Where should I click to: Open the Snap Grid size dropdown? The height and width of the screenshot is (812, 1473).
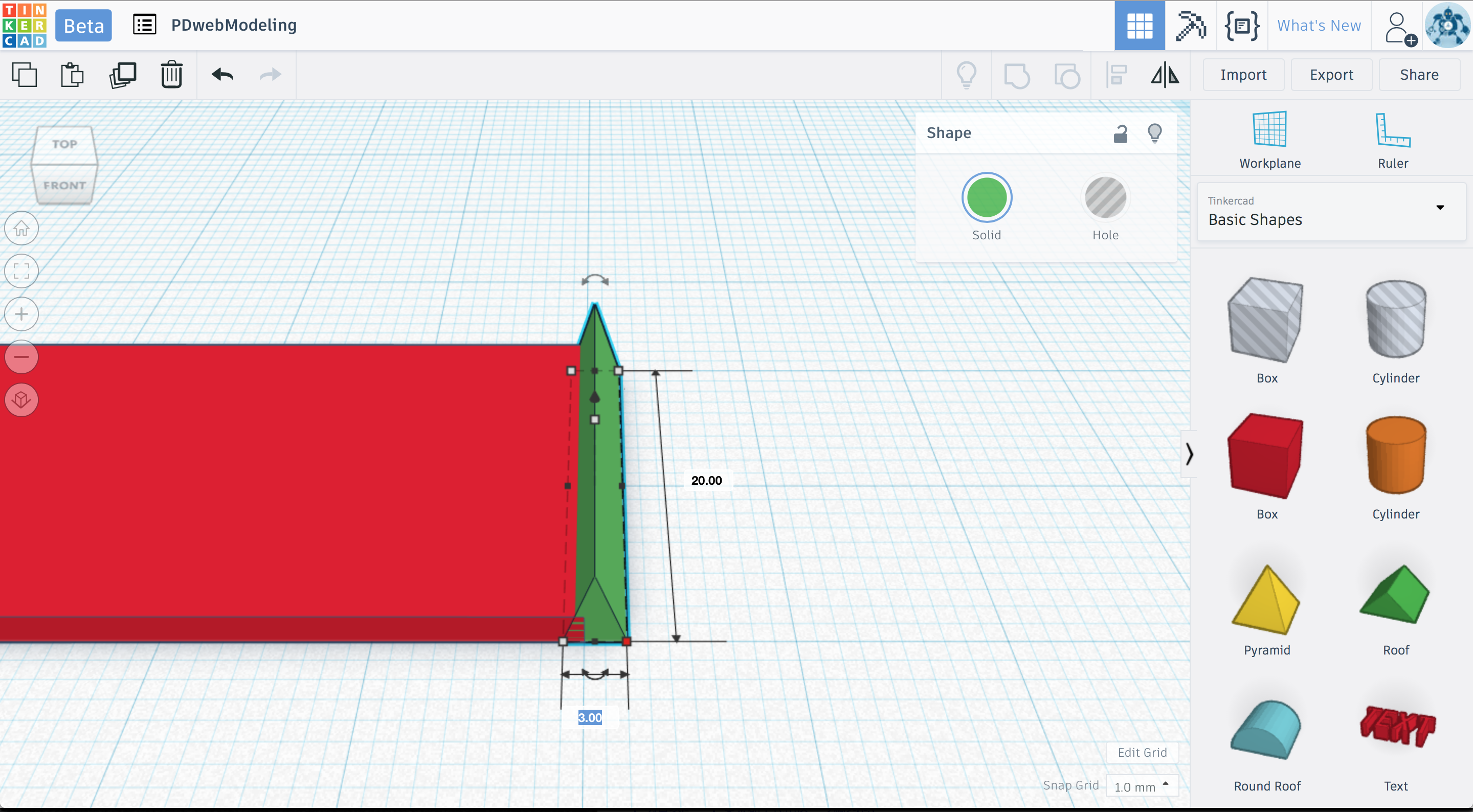(1142, 786)
